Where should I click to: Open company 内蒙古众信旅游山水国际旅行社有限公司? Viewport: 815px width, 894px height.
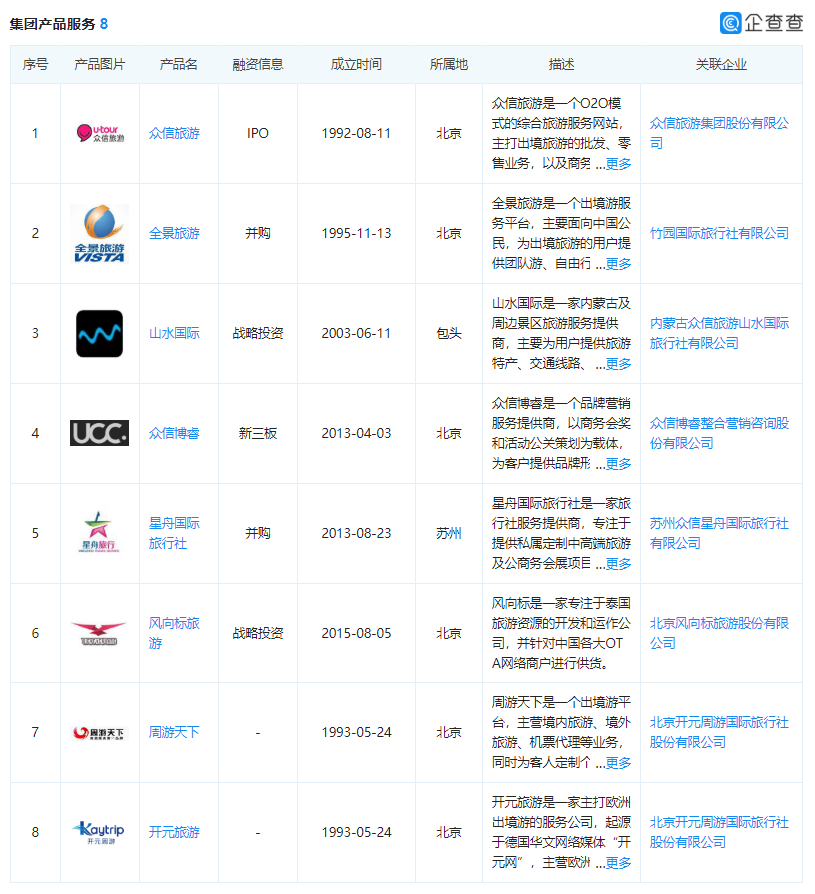click(719, 334)
